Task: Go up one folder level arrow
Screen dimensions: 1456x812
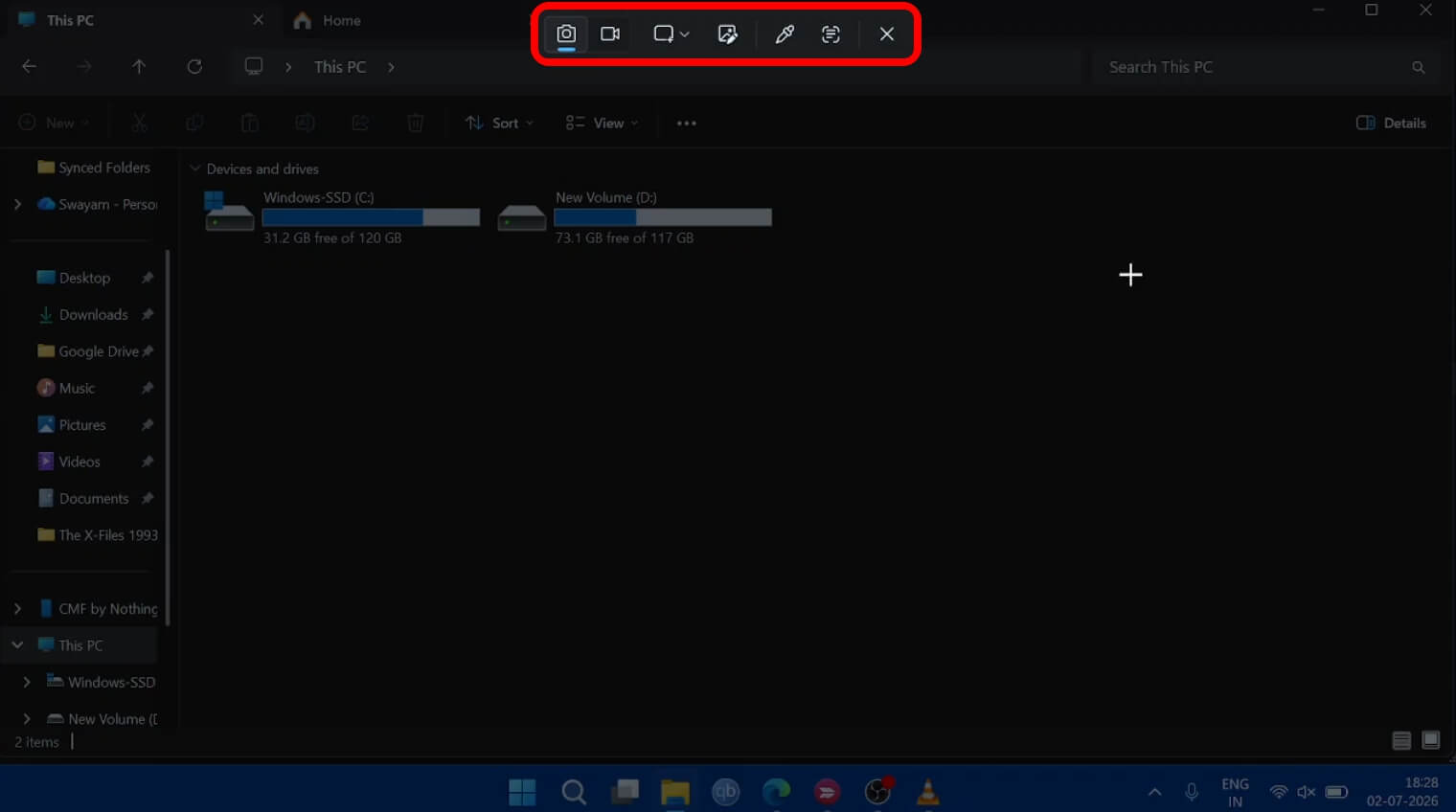Action: pyautogui.click(x=139, y=66)
